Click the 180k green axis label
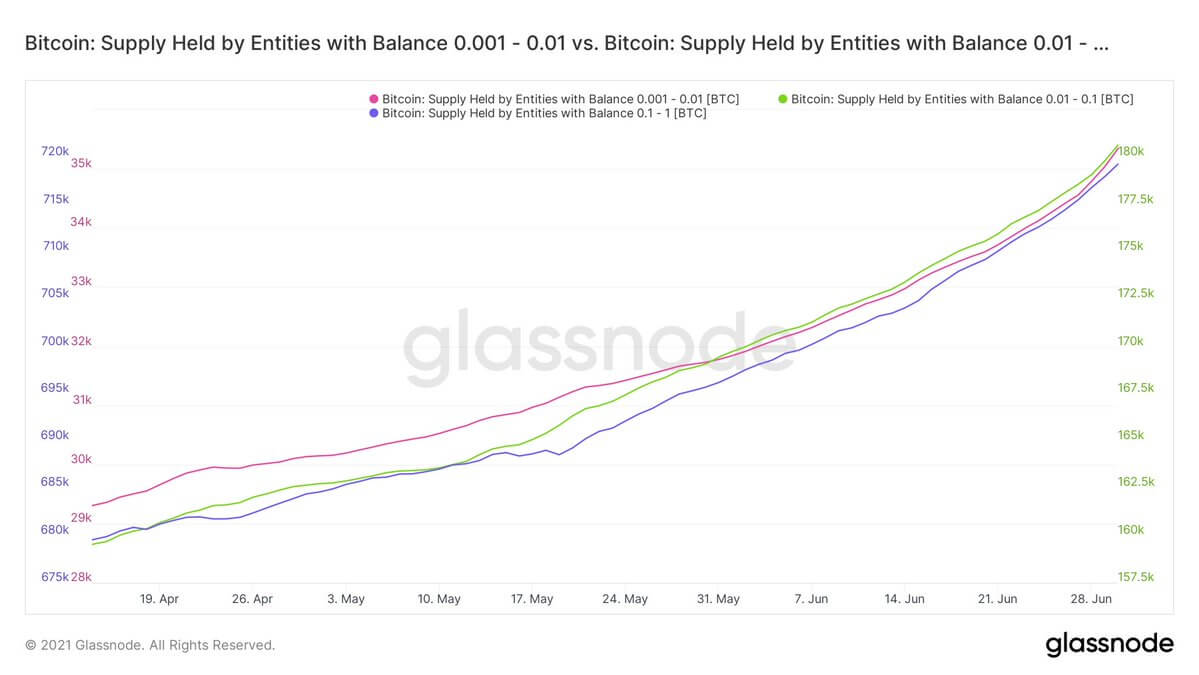Image resolution: width=1199 pixels, height=675 pixels. [x=1131, y=151]
